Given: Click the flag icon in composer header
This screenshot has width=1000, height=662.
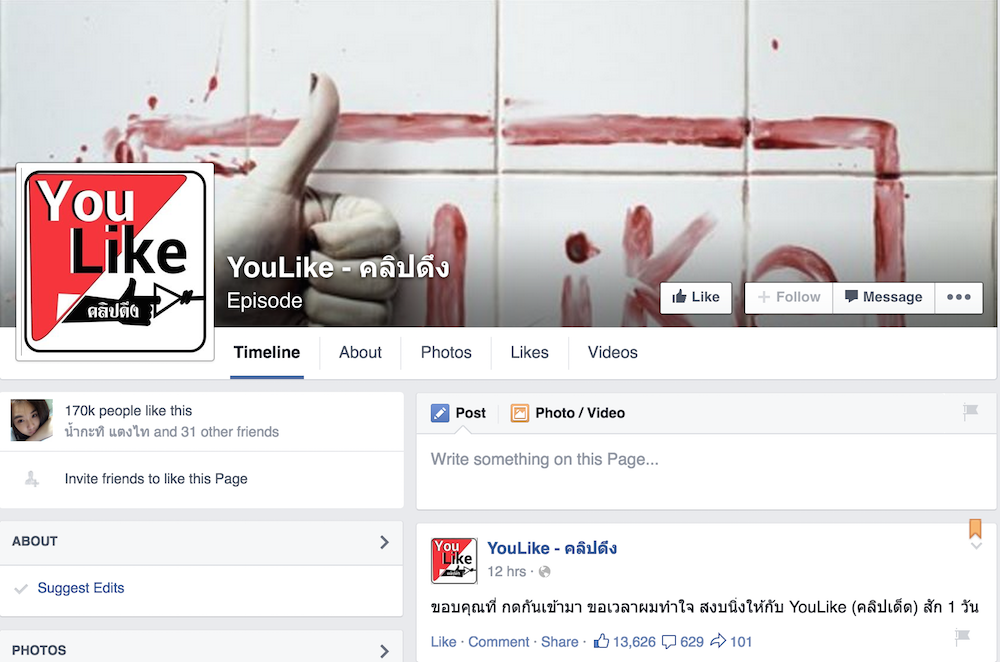Looking at the screenshot, I should pyautogui.click(x=970, y=412).
